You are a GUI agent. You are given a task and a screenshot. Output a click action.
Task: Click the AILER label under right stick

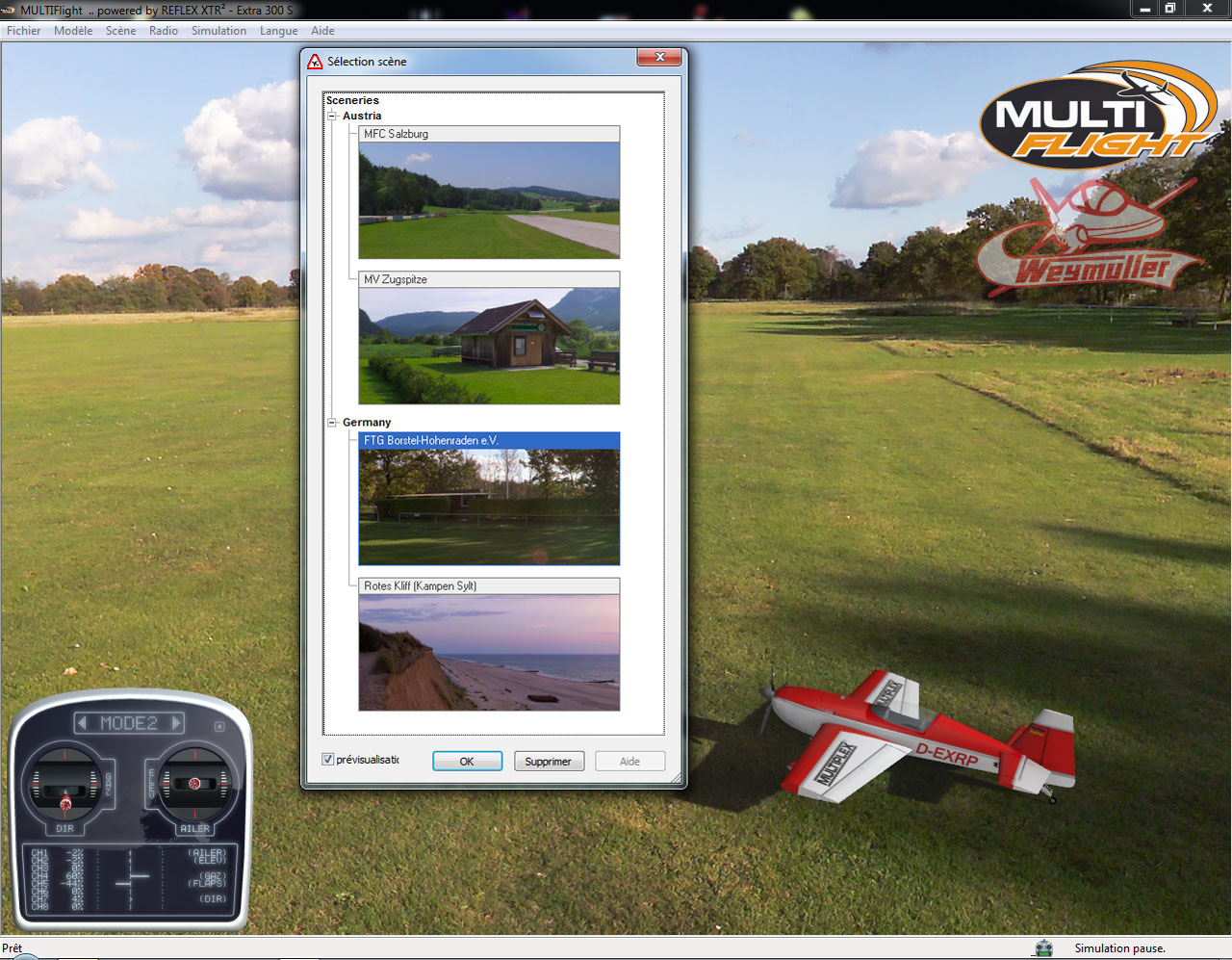pos(194,828)
